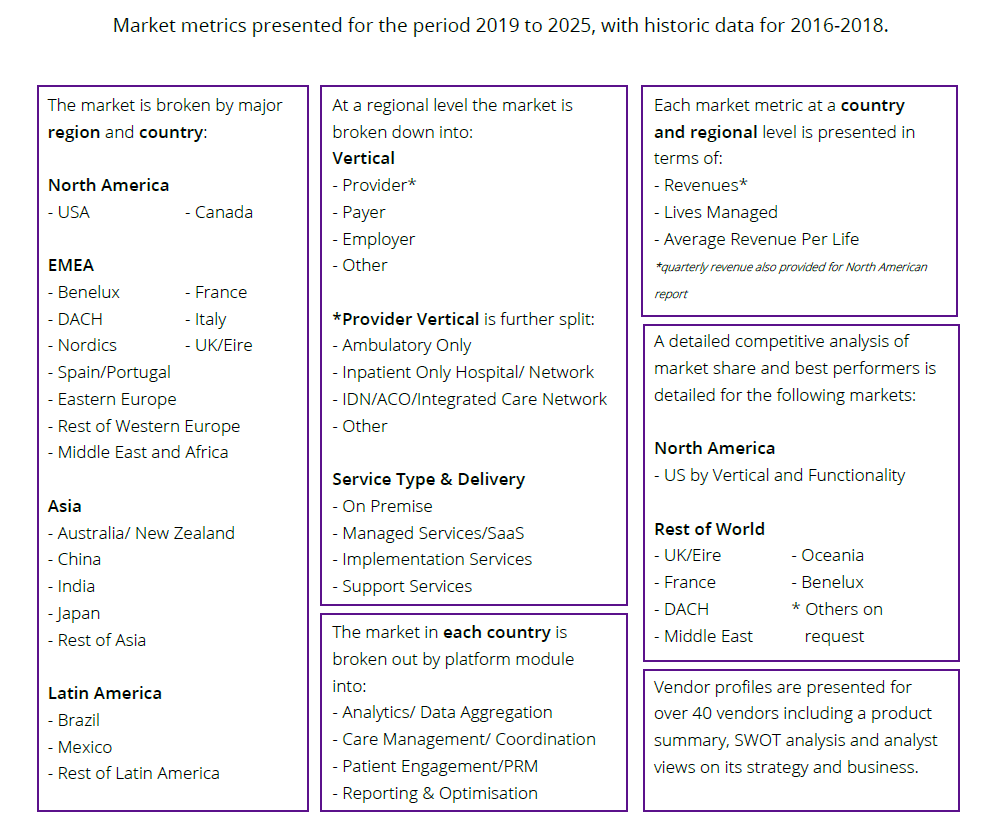Click the quarterly revenue footnote text
This screenshot has width=1001, height=832.
tap(790, 280)
